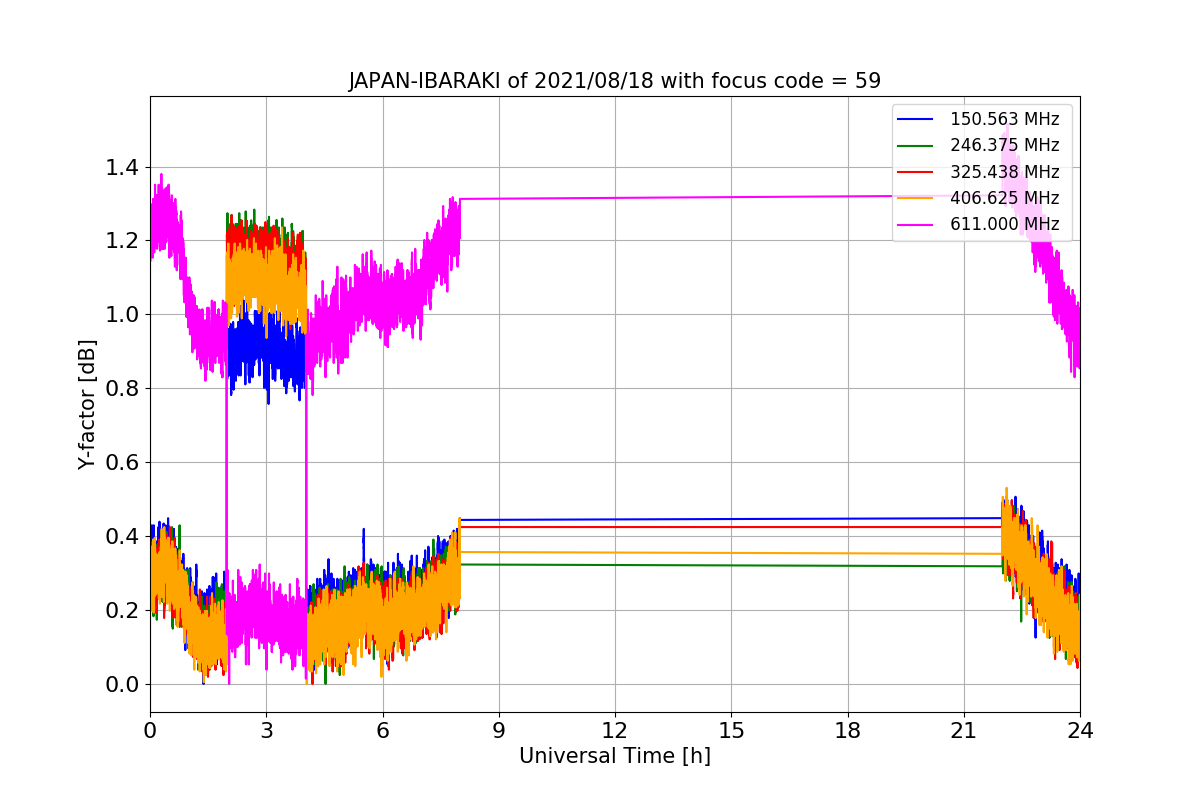The height and width of the screenshot is (800, 1200).
Task: Select the 246.375 MHz legend label
Action: (x=1004, y=145)
